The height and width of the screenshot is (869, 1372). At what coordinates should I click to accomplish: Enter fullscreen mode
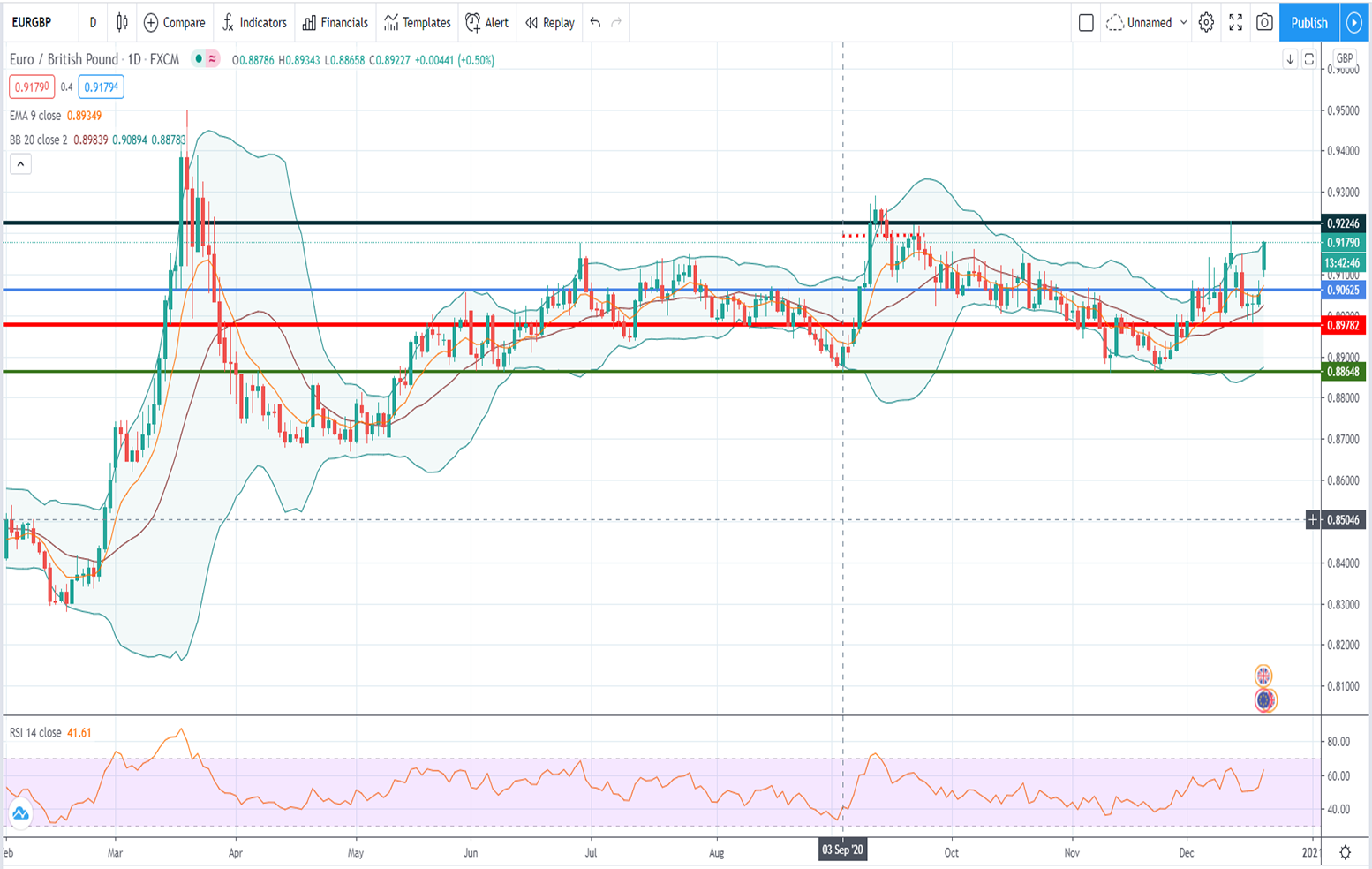(1235, 23)
